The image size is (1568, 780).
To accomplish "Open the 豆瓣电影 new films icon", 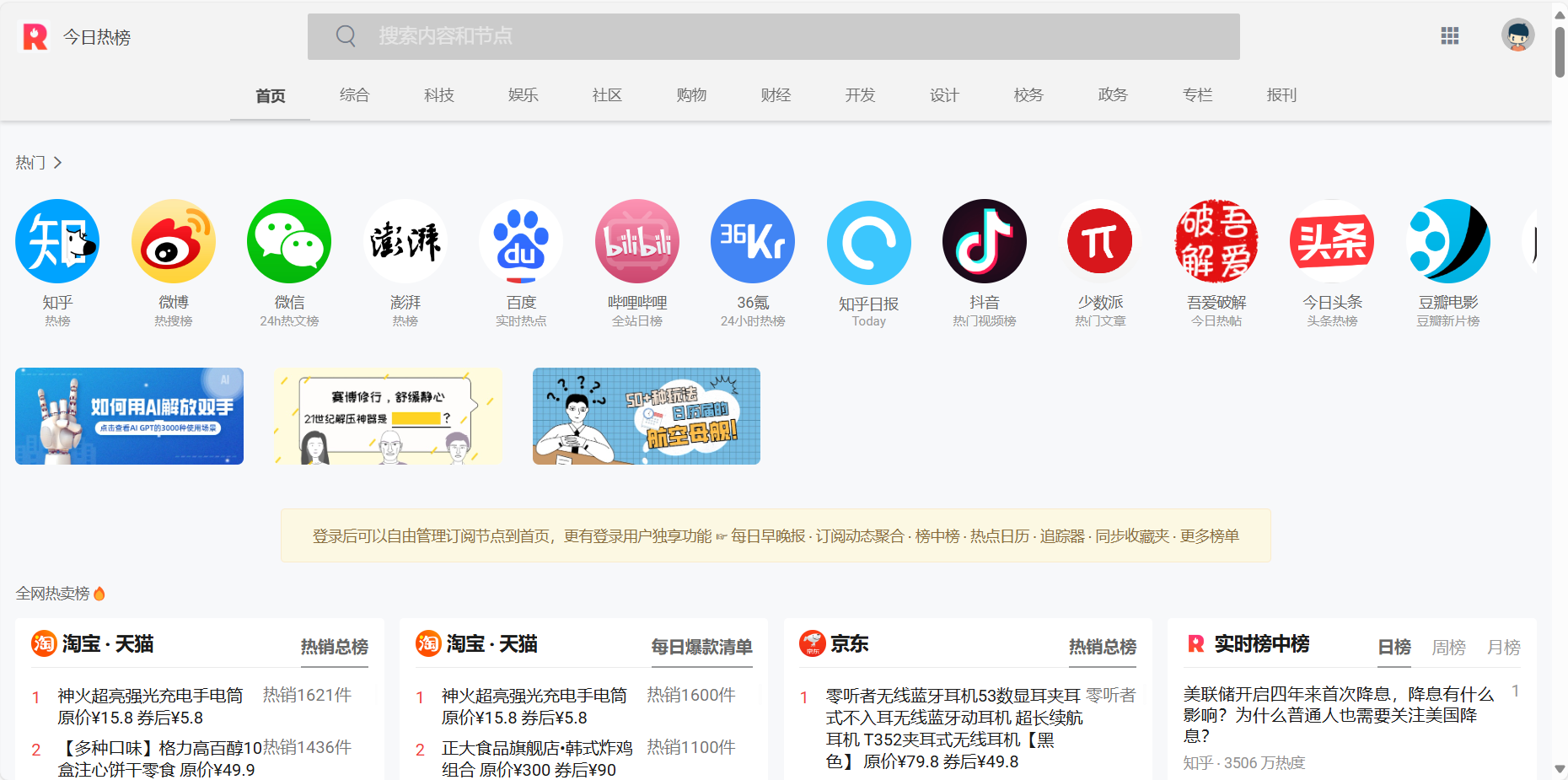I will pos(1448,241).
